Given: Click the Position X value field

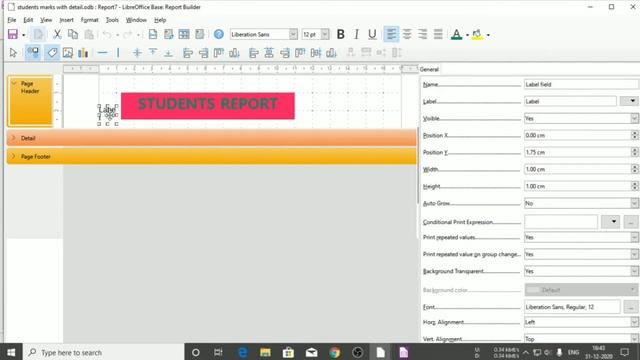Looking at the screenshot, I should 577,135.
